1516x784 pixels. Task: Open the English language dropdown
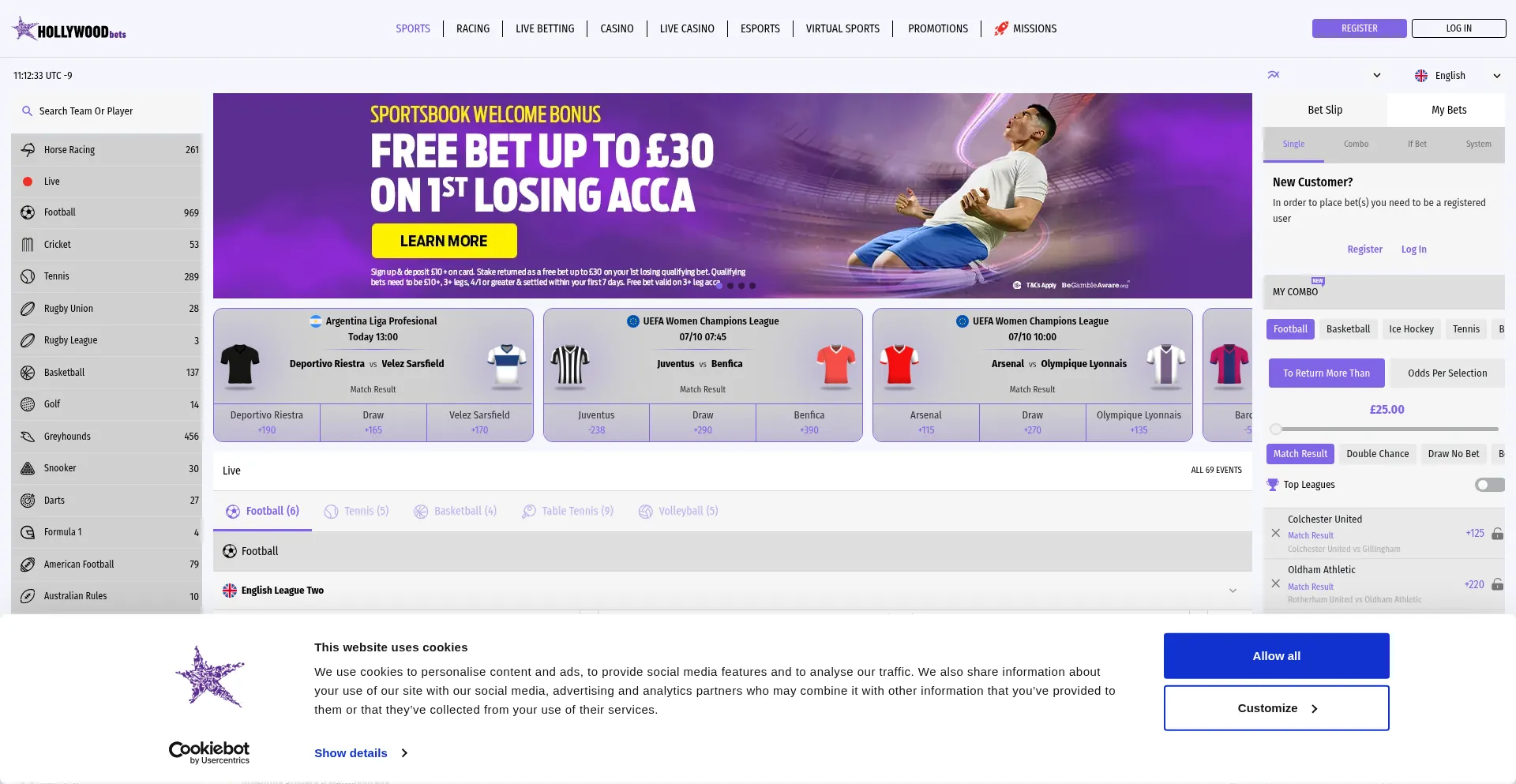[x=1458, y=76]
